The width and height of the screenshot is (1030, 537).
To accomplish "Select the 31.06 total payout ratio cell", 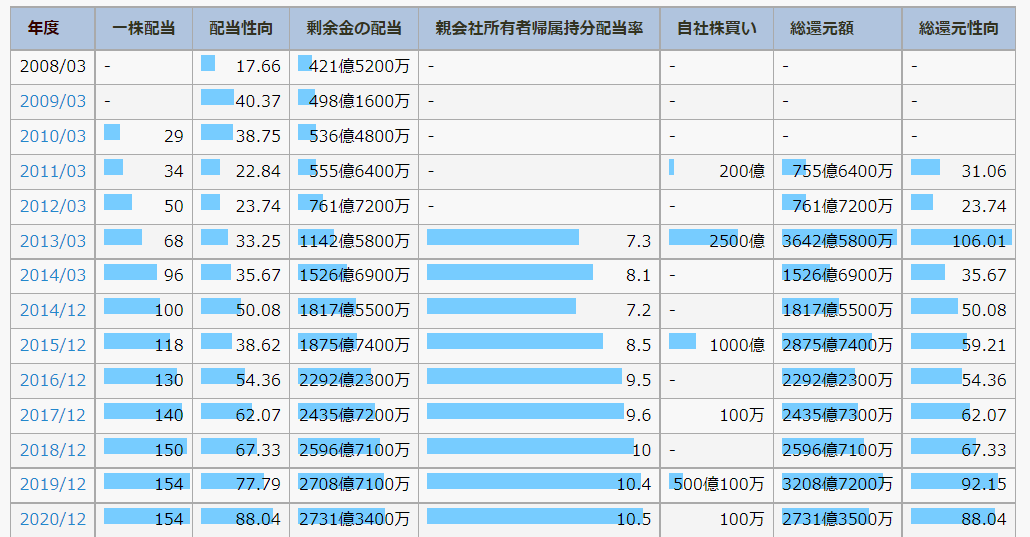I will coord(958,171).
